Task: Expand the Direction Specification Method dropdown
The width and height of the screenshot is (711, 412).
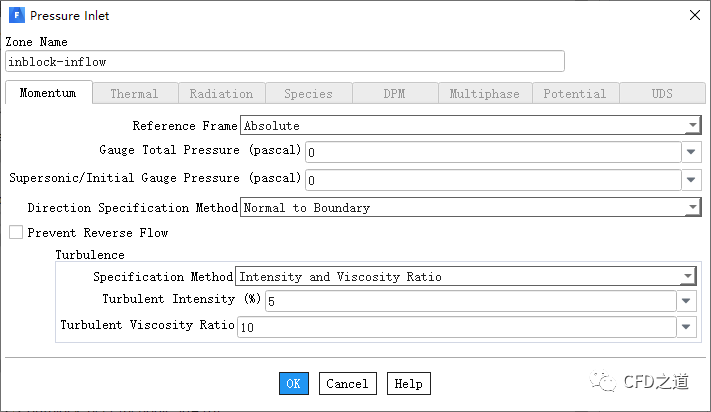Action: 691,208
